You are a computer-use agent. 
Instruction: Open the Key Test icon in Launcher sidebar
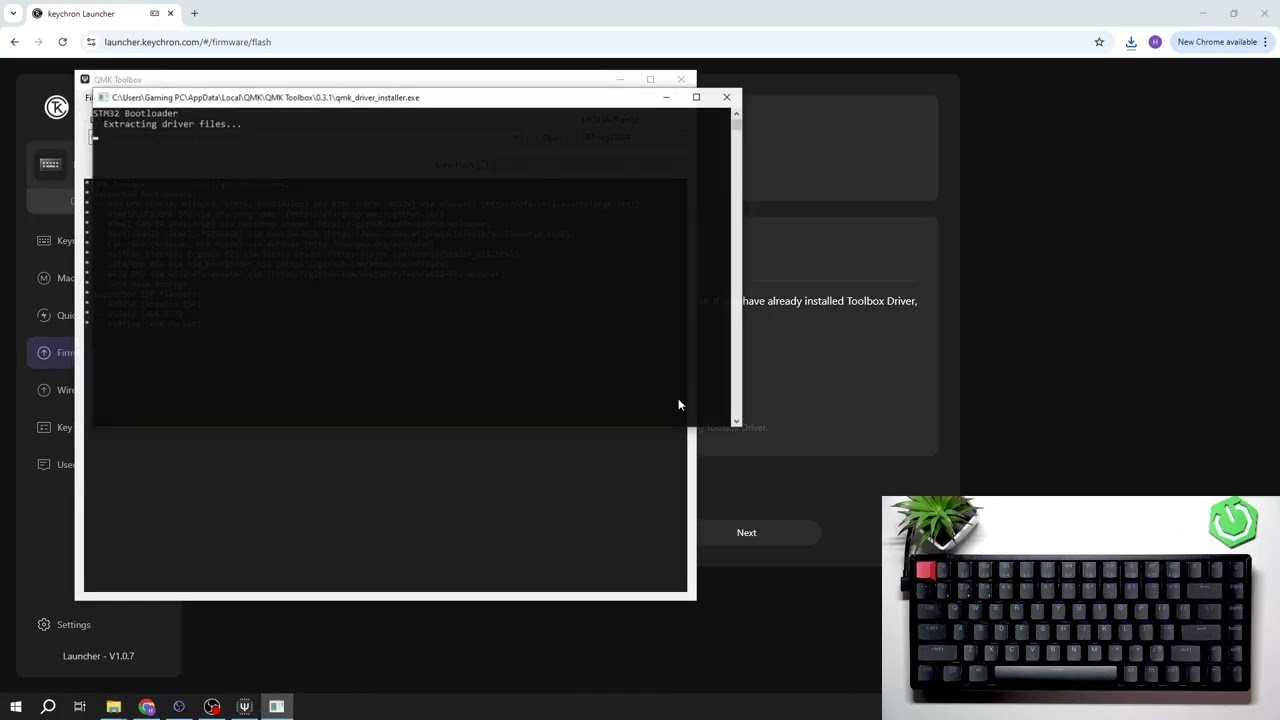(44, 427)
